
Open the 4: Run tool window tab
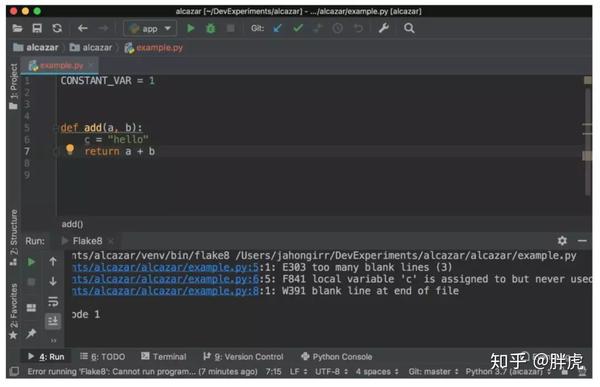click(x=46, y=357)
